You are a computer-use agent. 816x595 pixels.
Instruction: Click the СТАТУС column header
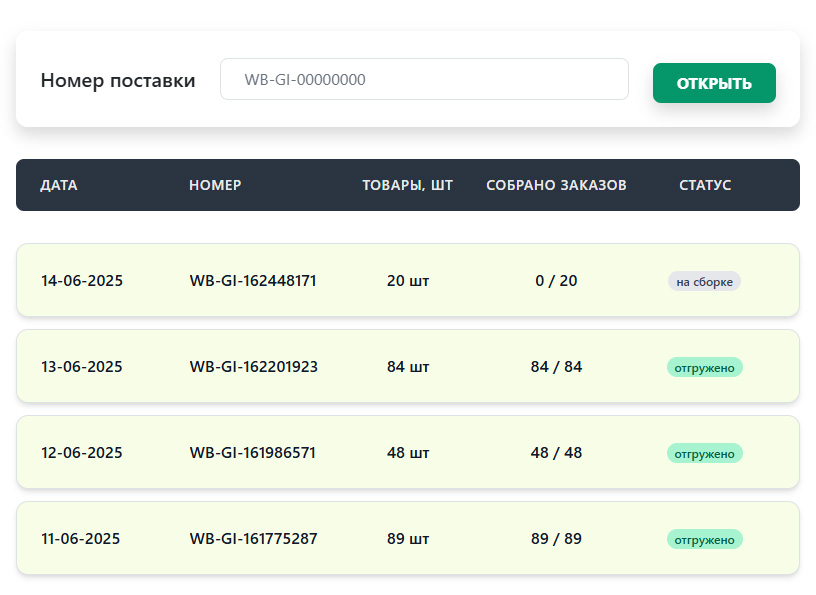pos(705,185)
